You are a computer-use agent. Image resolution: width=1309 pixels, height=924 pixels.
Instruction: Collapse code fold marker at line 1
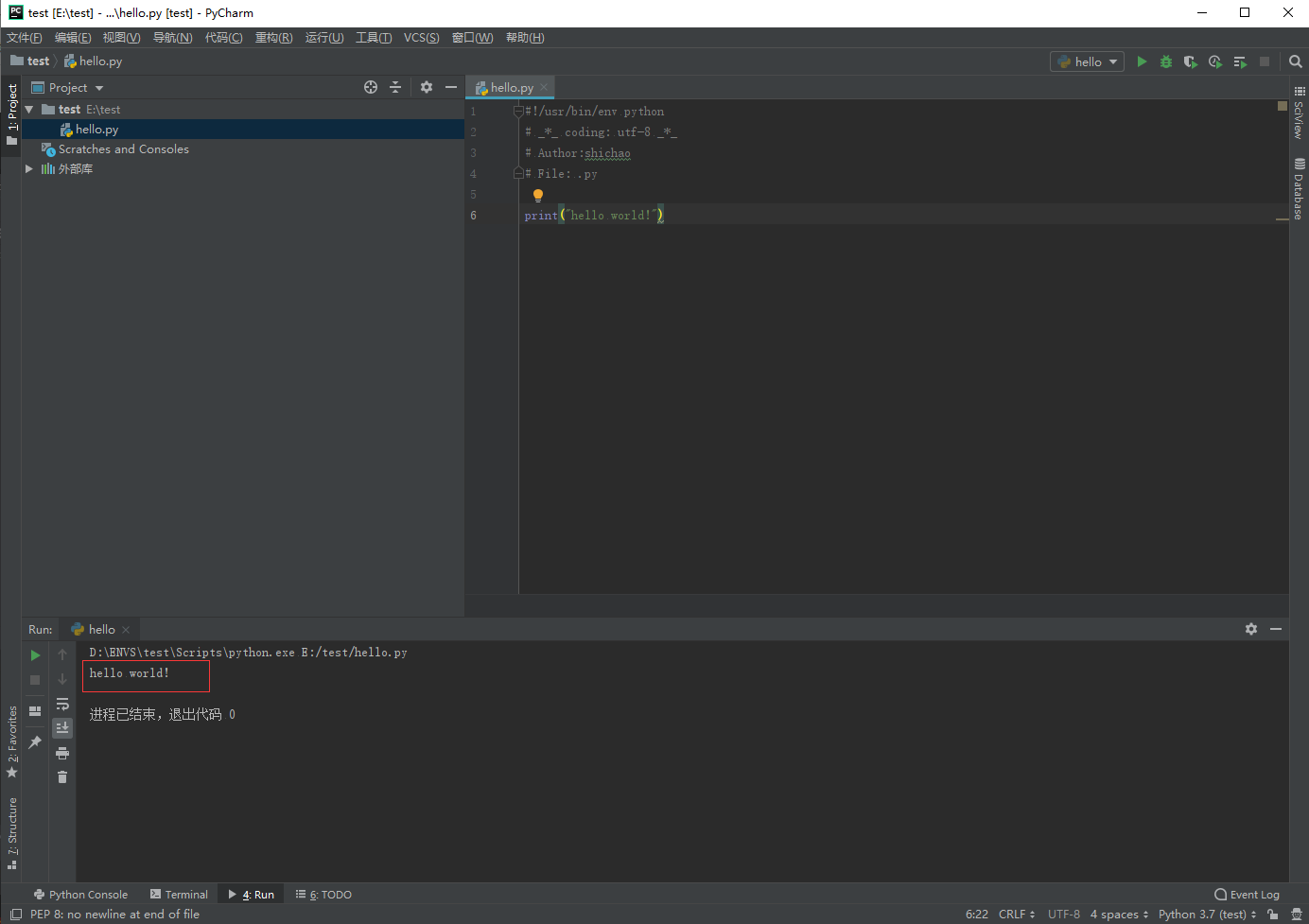[x=518, y=112]
